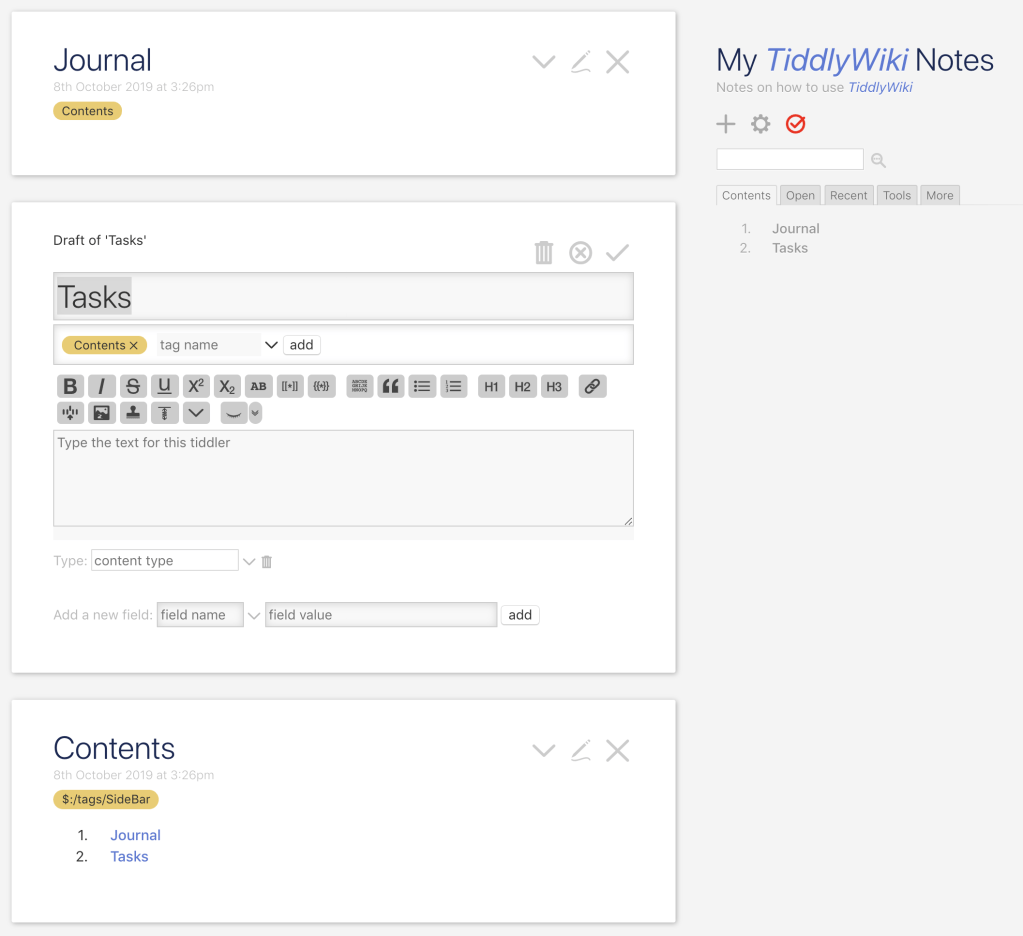This screenshot has height=936, width=1023.
Task: Open the Journal link in Contents tiddler
Action: [135, 835]
